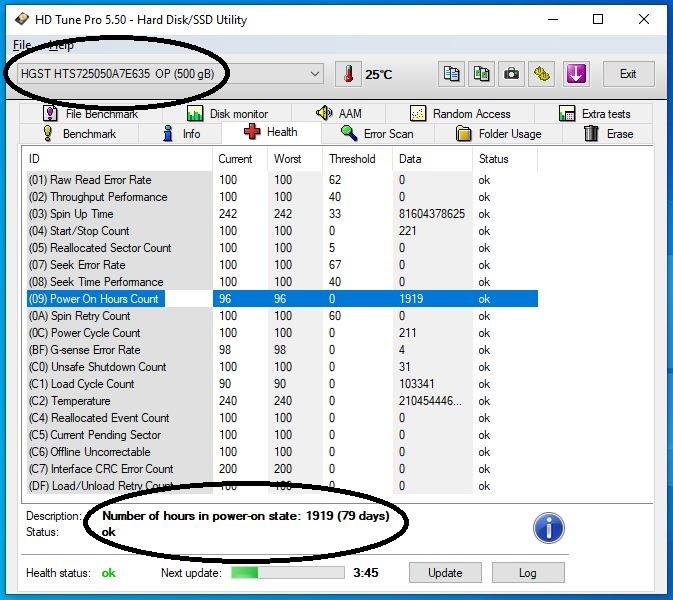Select the Power On Hours Count row
The height and width of the screenshot is (600, 673).
pyautogui.click(x=282, y=299)
